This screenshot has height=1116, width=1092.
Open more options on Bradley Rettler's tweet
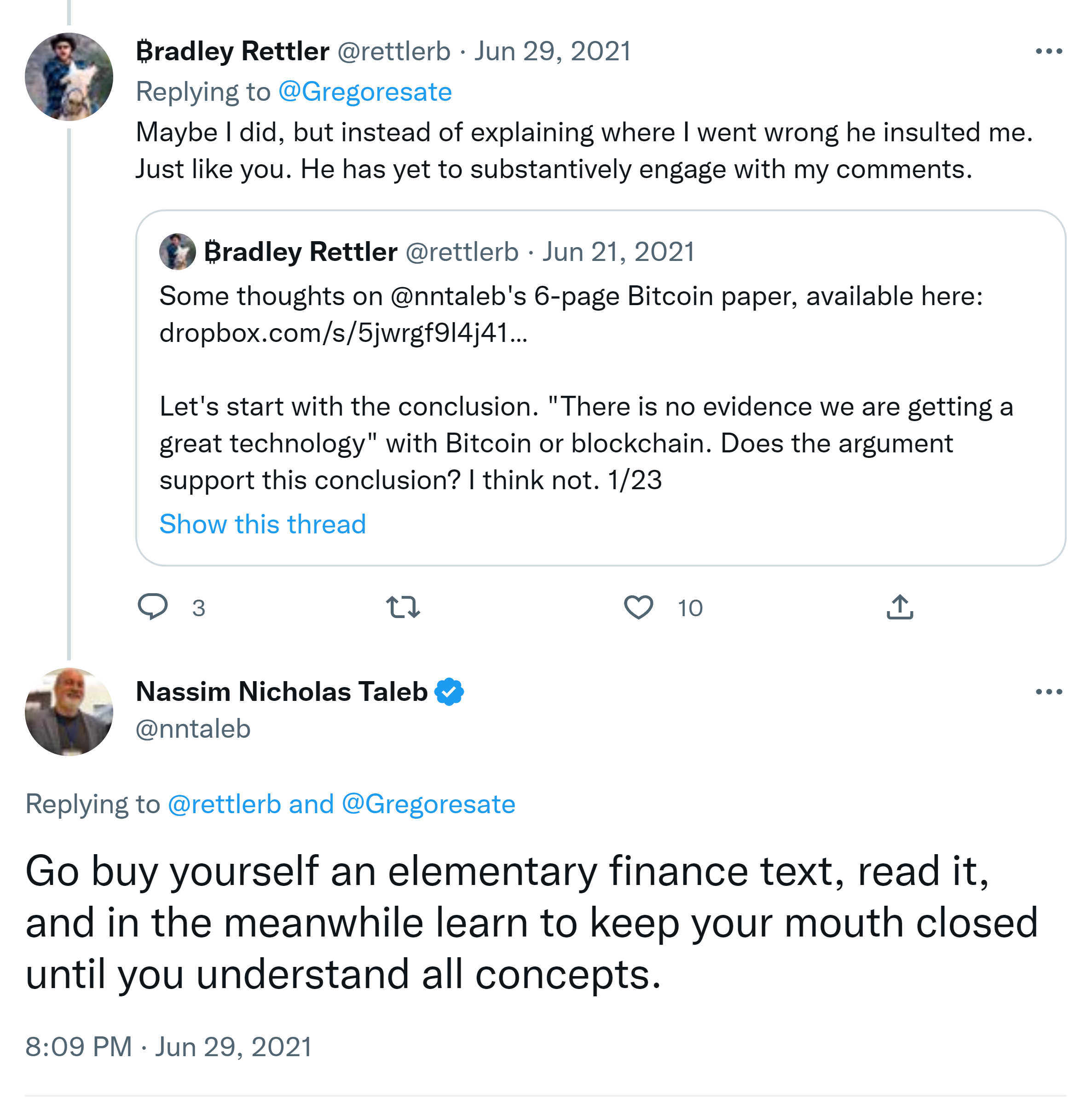[1048, 52]
